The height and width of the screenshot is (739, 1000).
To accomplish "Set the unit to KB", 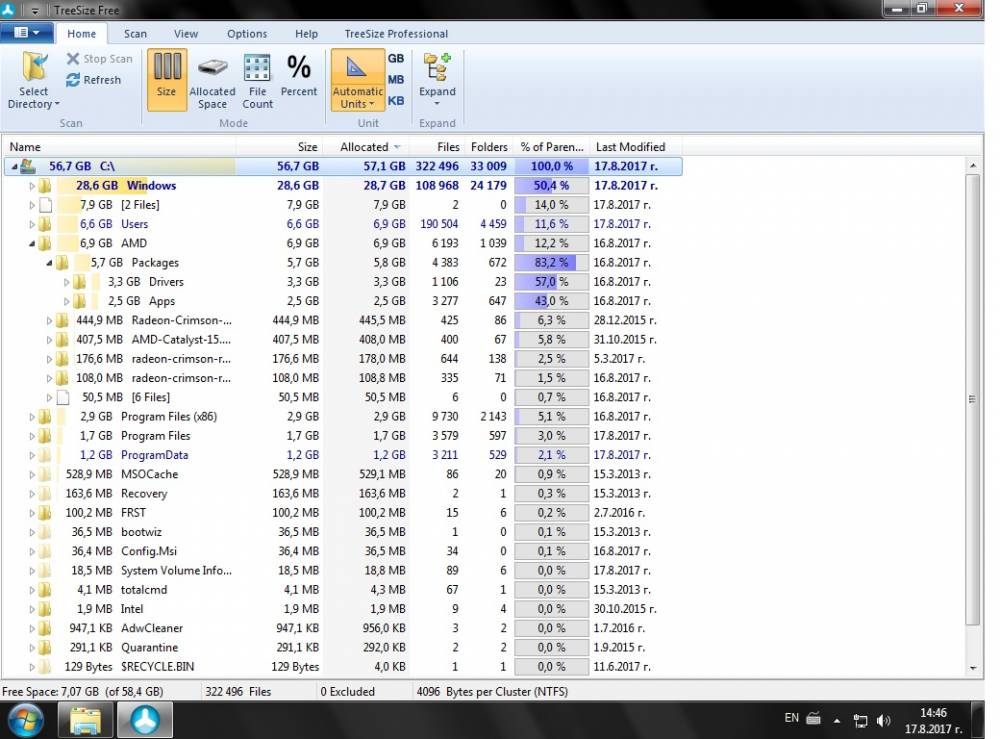I will click(x=396, y=101).
